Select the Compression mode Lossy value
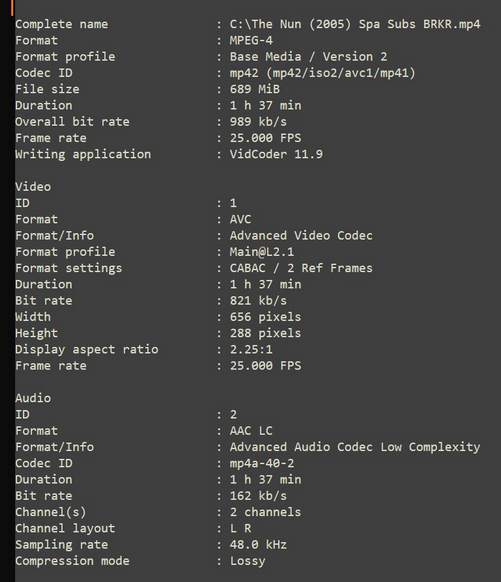501x582 pixels. point(248,561)
